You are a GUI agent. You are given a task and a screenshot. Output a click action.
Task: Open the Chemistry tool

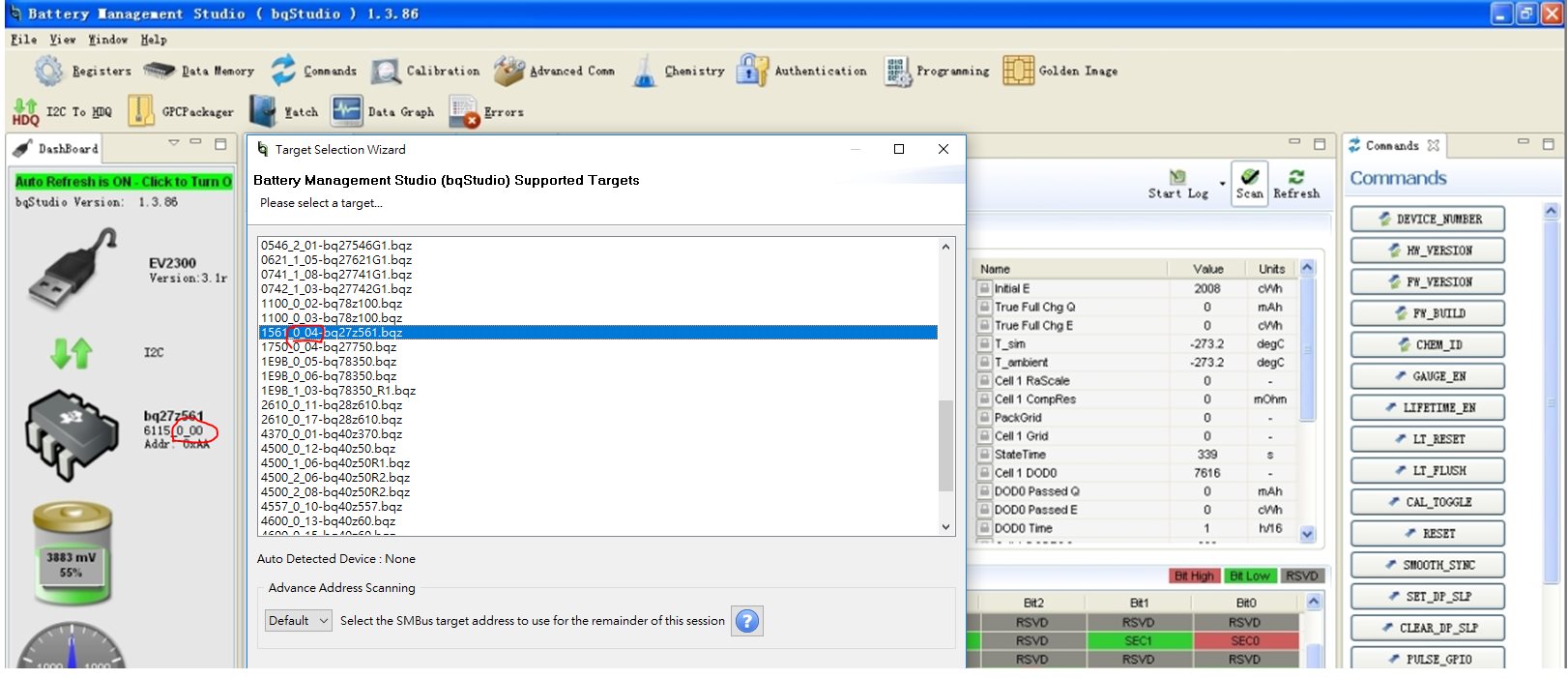pyautogui.click(x=679, y=71)
